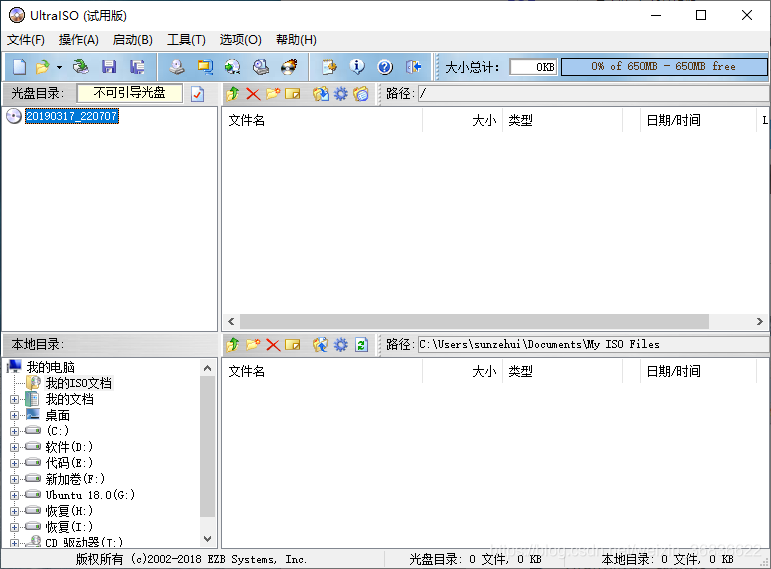Viewport: 771px width, 569px height.
Task: Open the 启动(B) menu
Action: coord(133,40)
